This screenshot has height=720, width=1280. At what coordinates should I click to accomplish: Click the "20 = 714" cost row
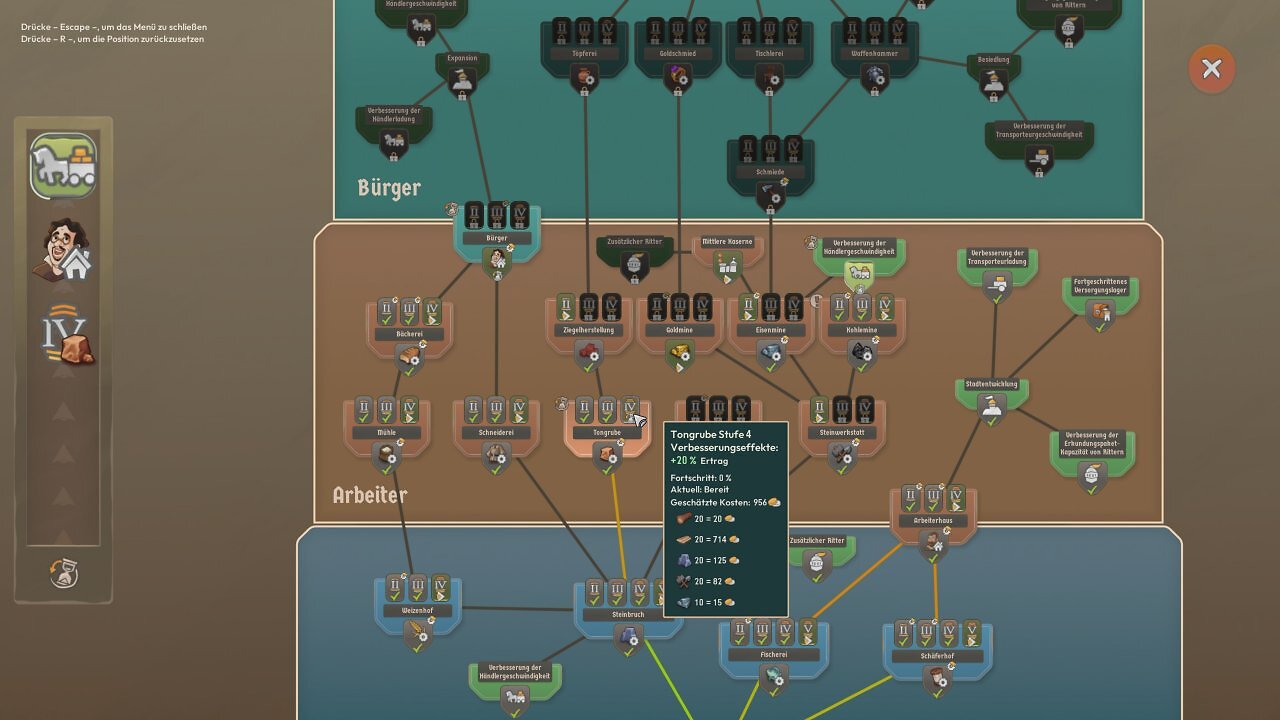pos(706,540)
